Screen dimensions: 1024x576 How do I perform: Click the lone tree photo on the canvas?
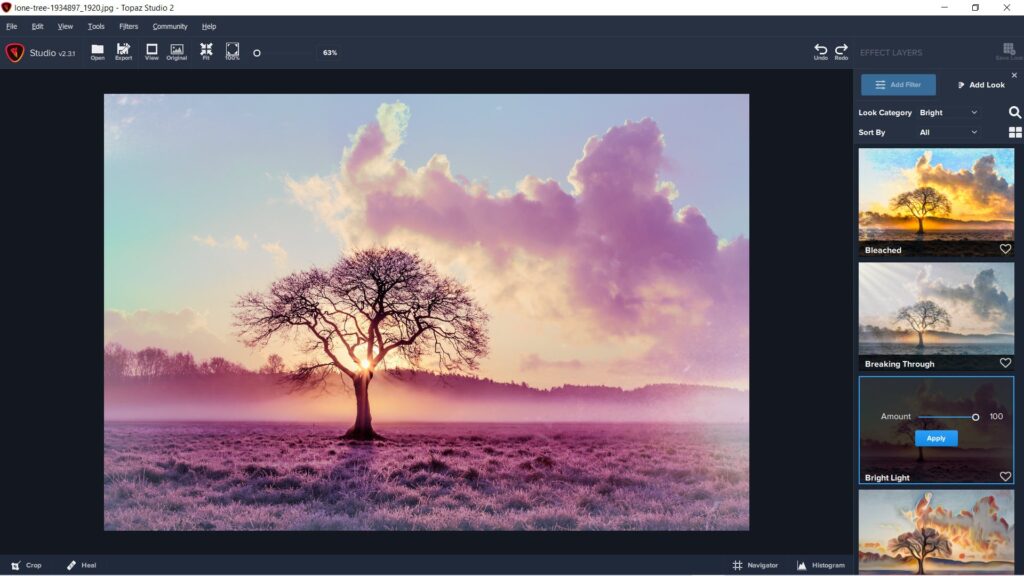point(426,312)
